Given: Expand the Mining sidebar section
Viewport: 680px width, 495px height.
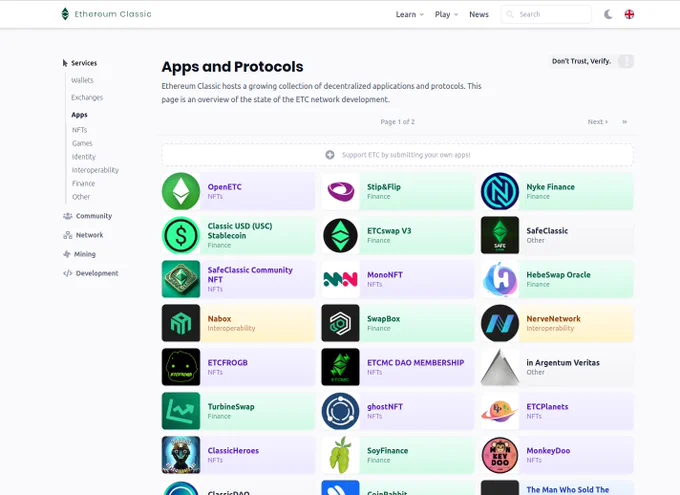Looking at the screenshot, I should [x=79, y=254].
